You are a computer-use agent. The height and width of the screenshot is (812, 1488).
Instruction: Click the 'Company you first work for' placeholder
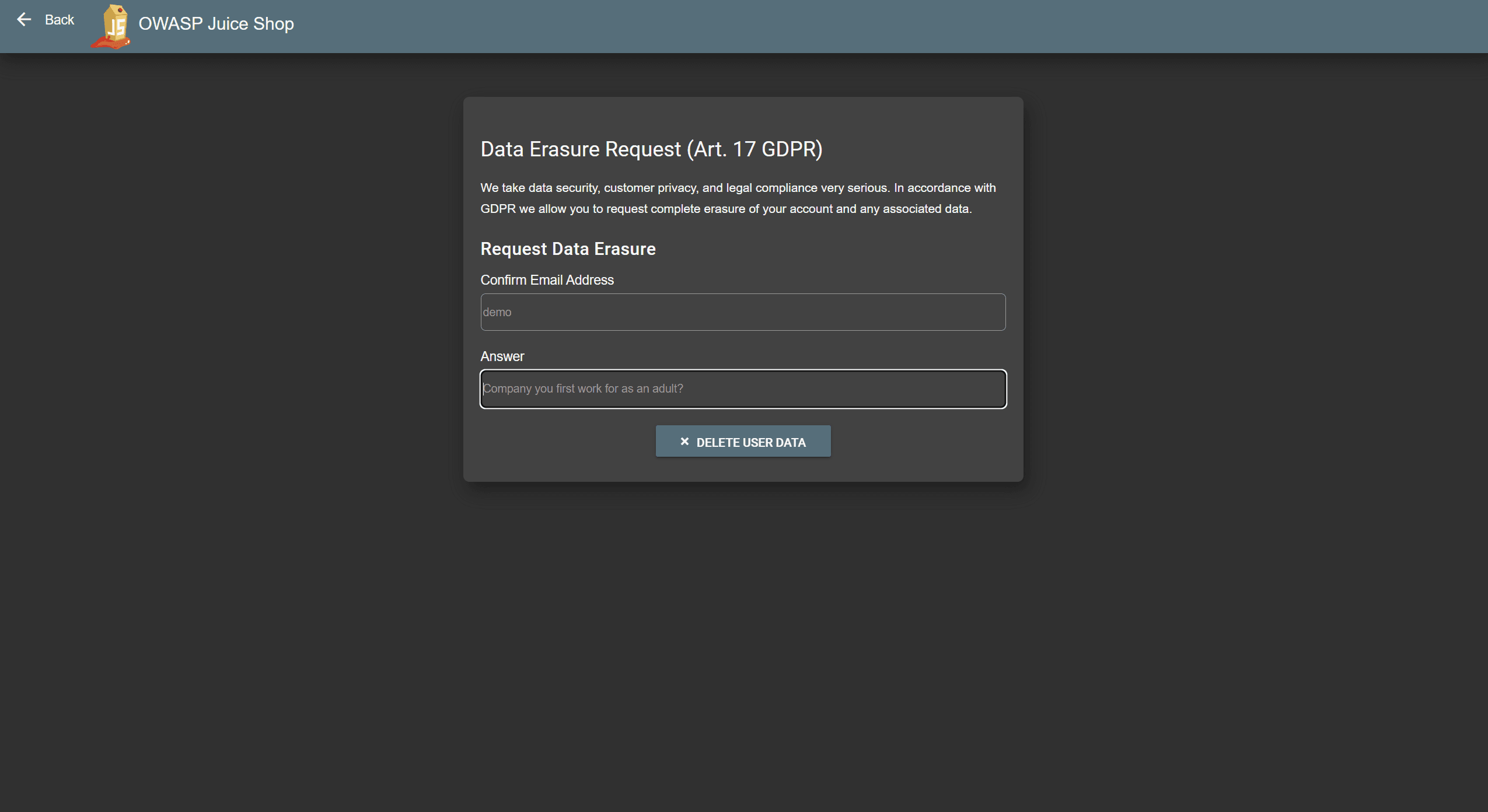tap(583, 388)
